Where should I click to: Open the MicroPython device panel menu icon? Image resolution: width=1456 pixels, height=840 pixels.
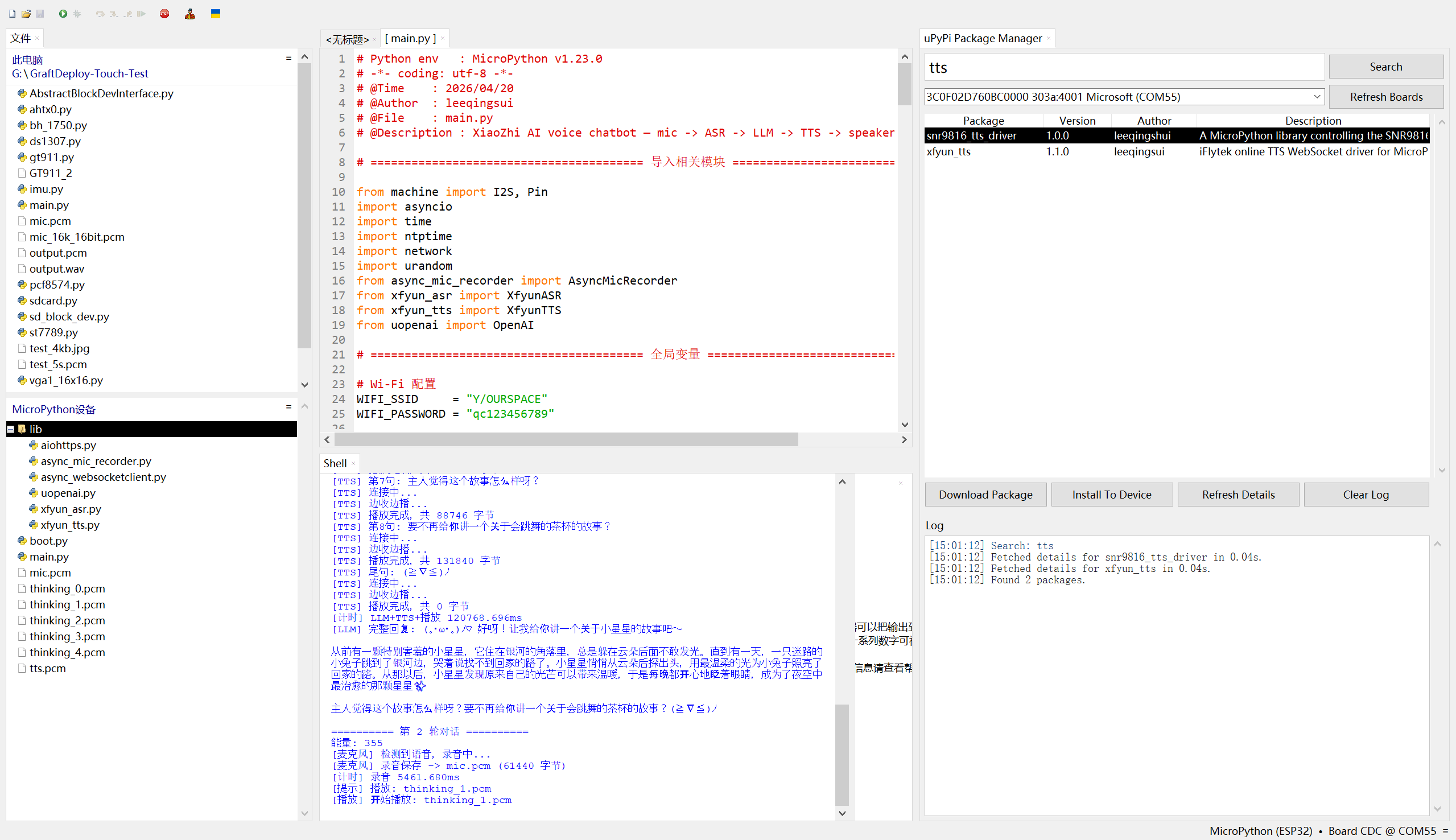coord(288,407)
